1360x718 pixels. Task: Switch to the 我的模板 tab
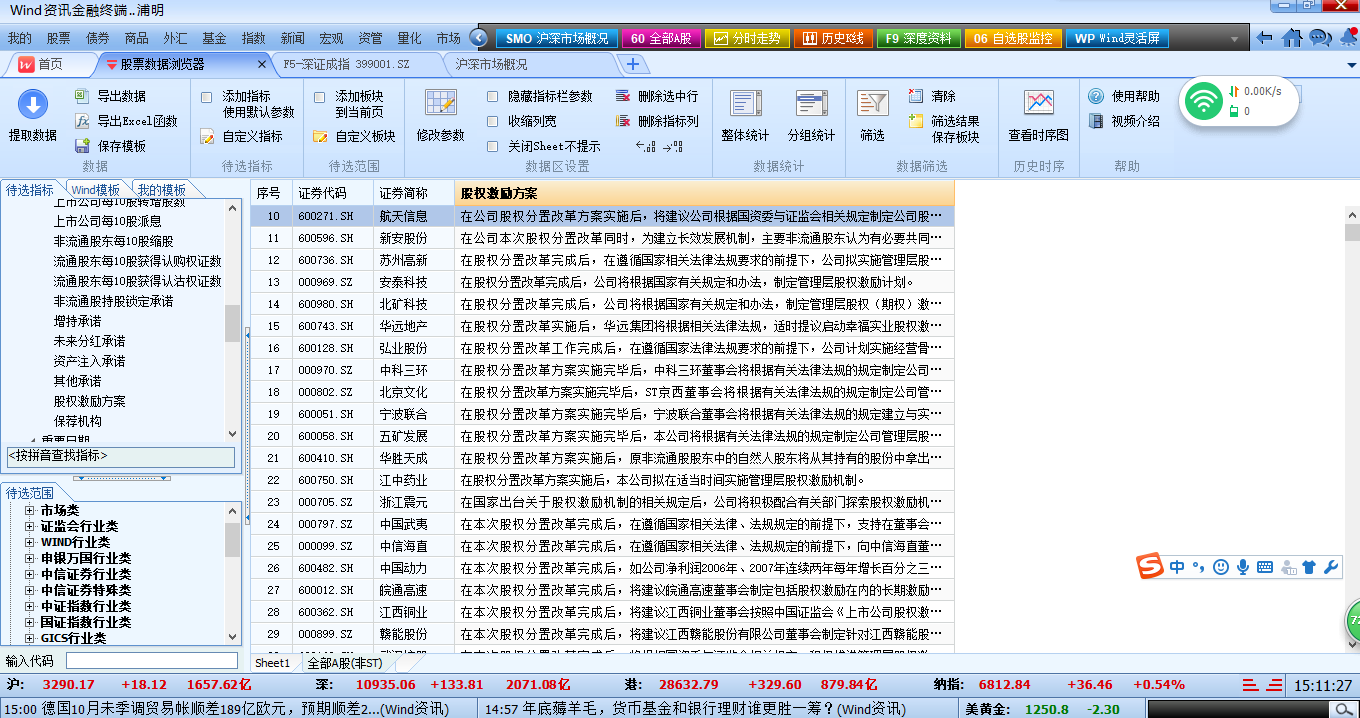(x=161, y=190)
